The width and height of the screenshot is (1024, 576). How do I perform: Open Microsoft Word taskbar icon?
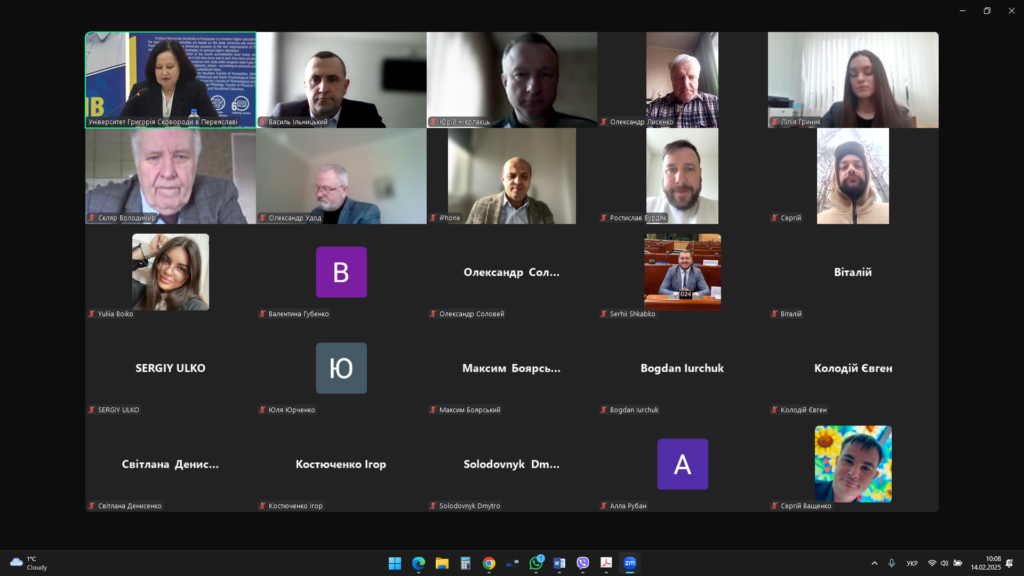point(559,563)
